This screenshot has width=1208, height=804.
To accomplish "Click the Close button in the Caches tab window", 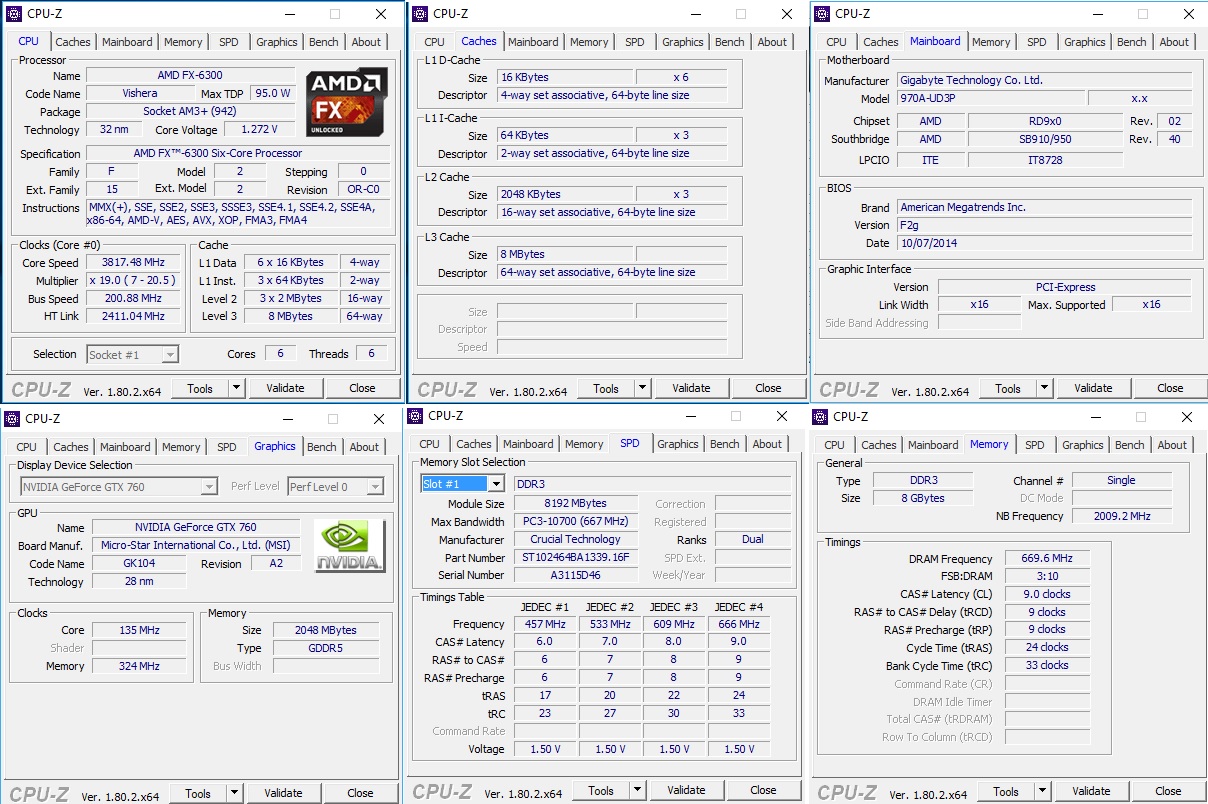I will click(768, 388).
